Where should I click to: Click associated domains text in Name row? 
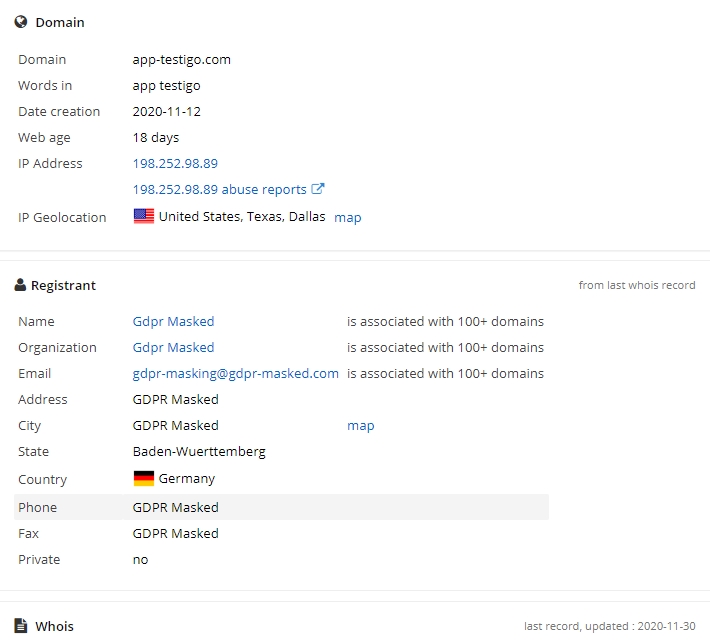point(446,321)
